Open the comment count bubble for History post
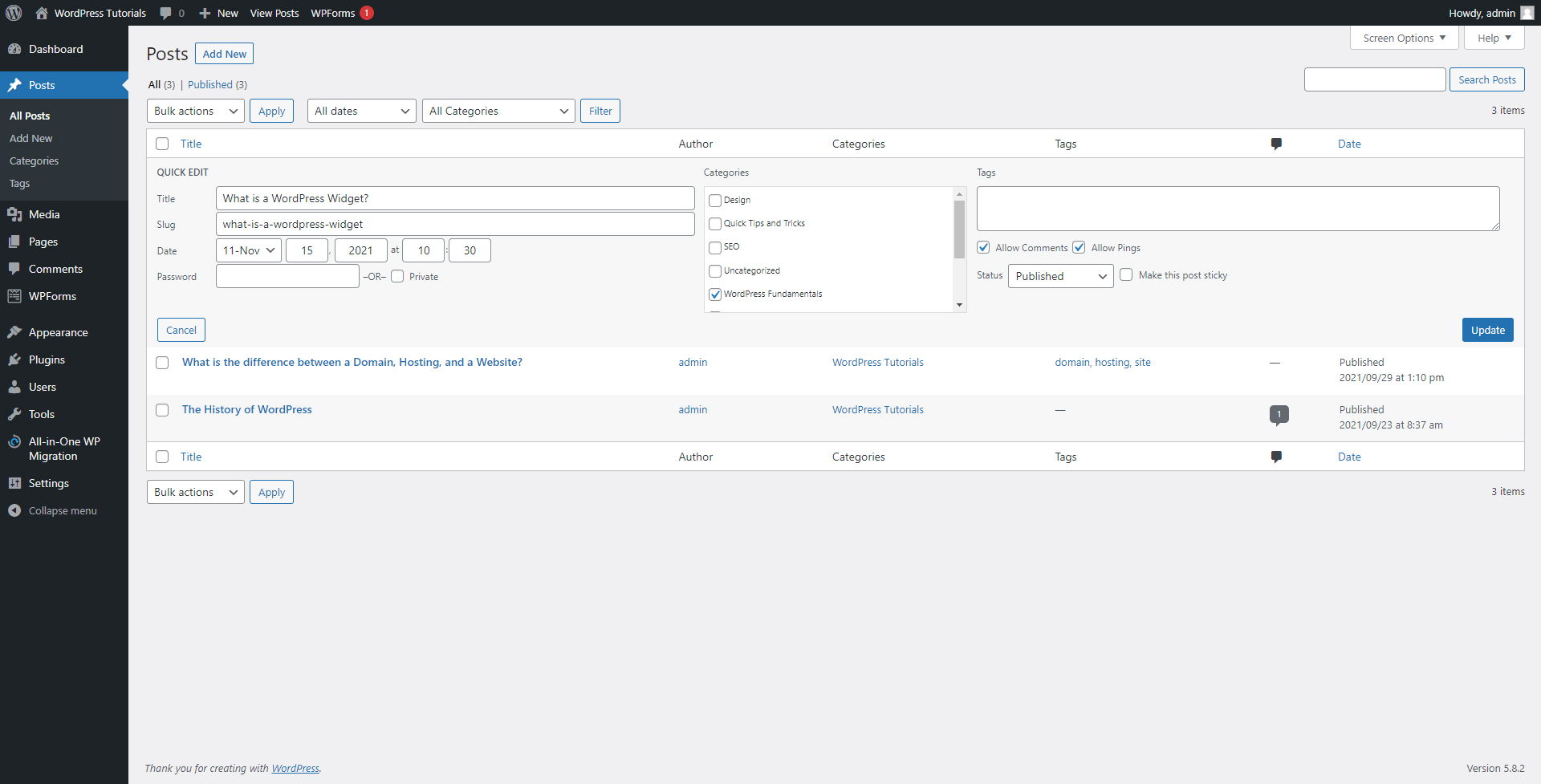The height and width of the screenshot is (784, 1541). 1279,415
